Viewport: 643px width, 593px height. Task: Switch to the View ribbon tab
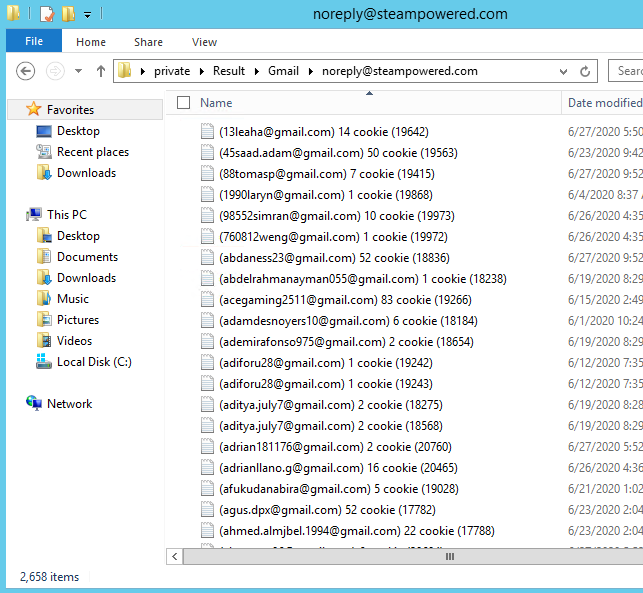(x=204, y=42)
